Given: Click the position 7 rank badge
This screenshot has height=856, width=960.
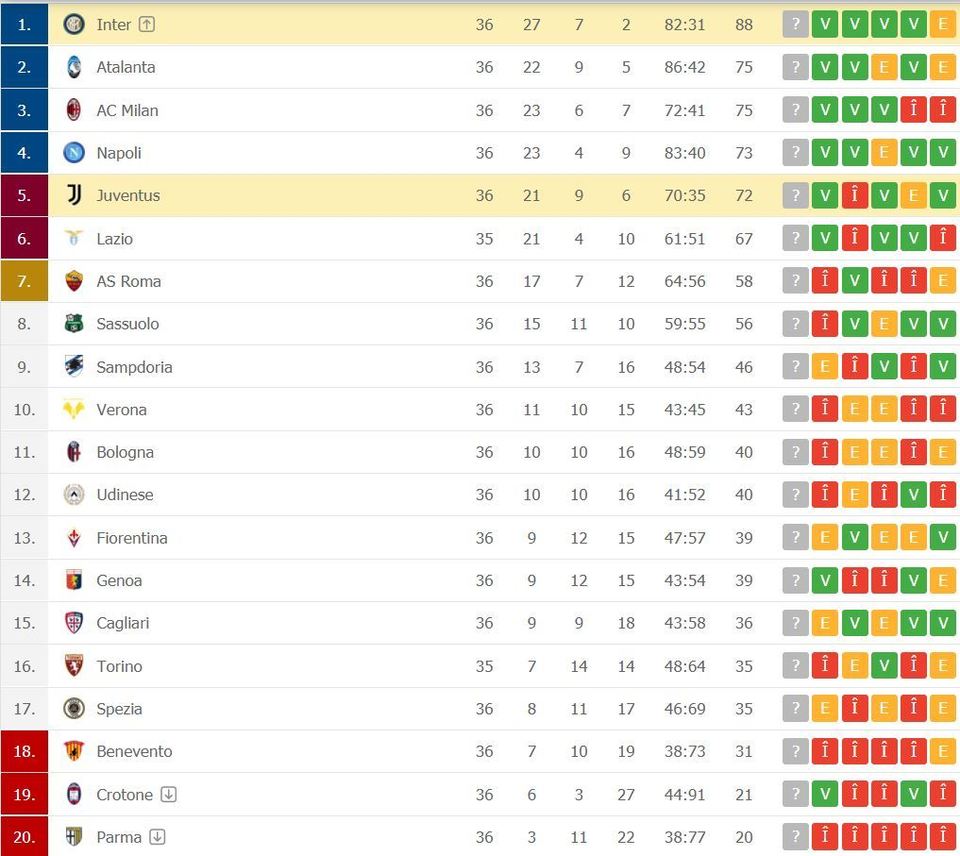Looking at the screenshot, I should pyautogui.click(x=24, y=281).
